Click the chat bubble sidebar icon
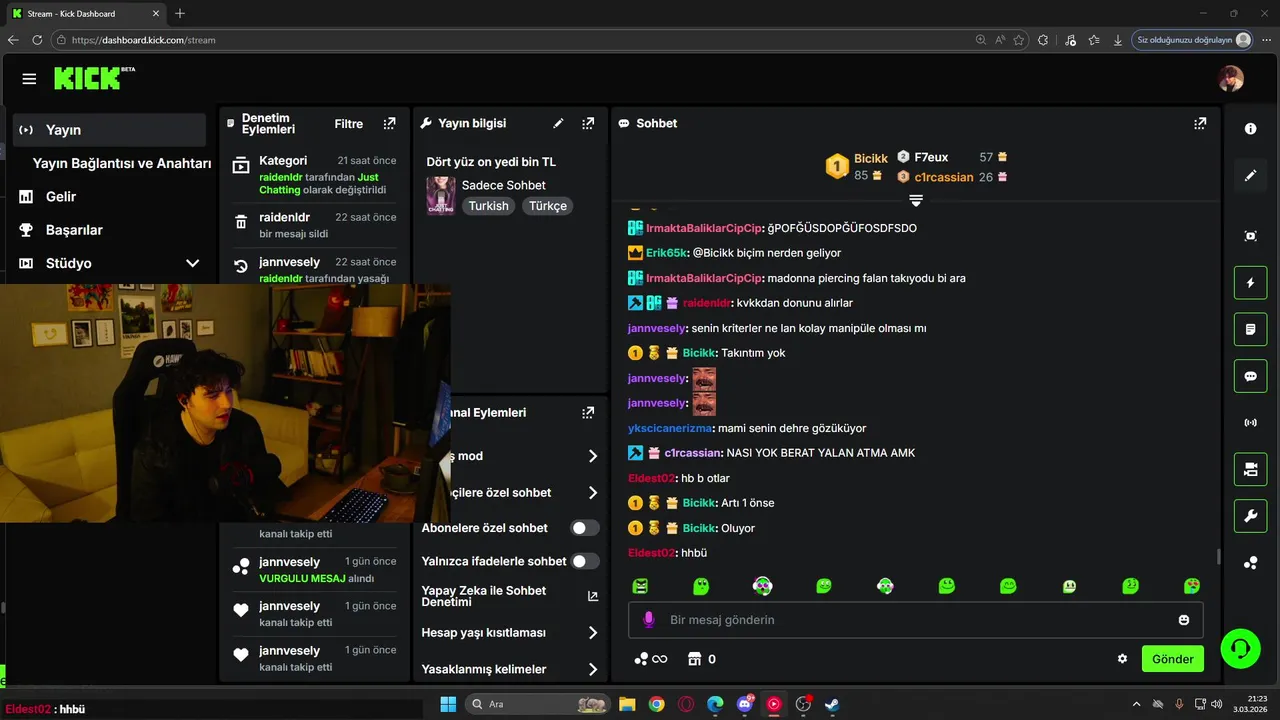 pos(1250,376)
